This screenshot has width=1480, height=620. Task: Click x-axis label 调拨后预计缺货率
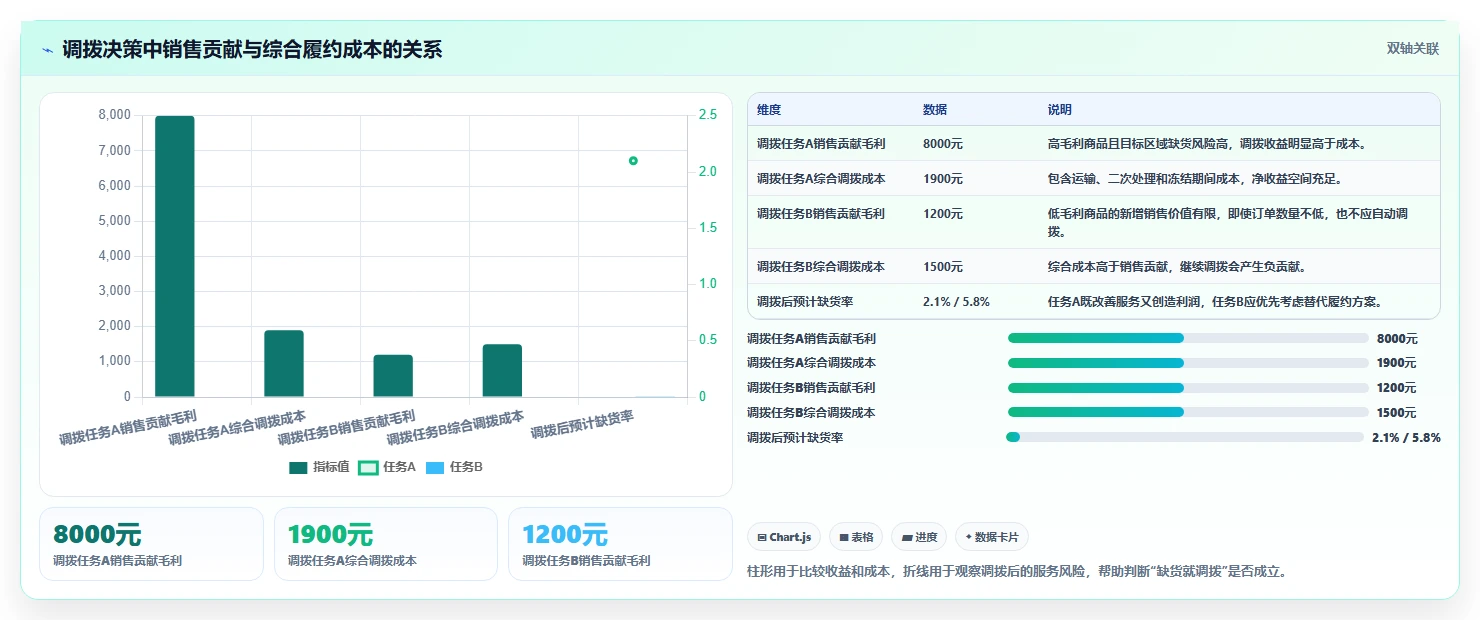(x=583, y=425)
